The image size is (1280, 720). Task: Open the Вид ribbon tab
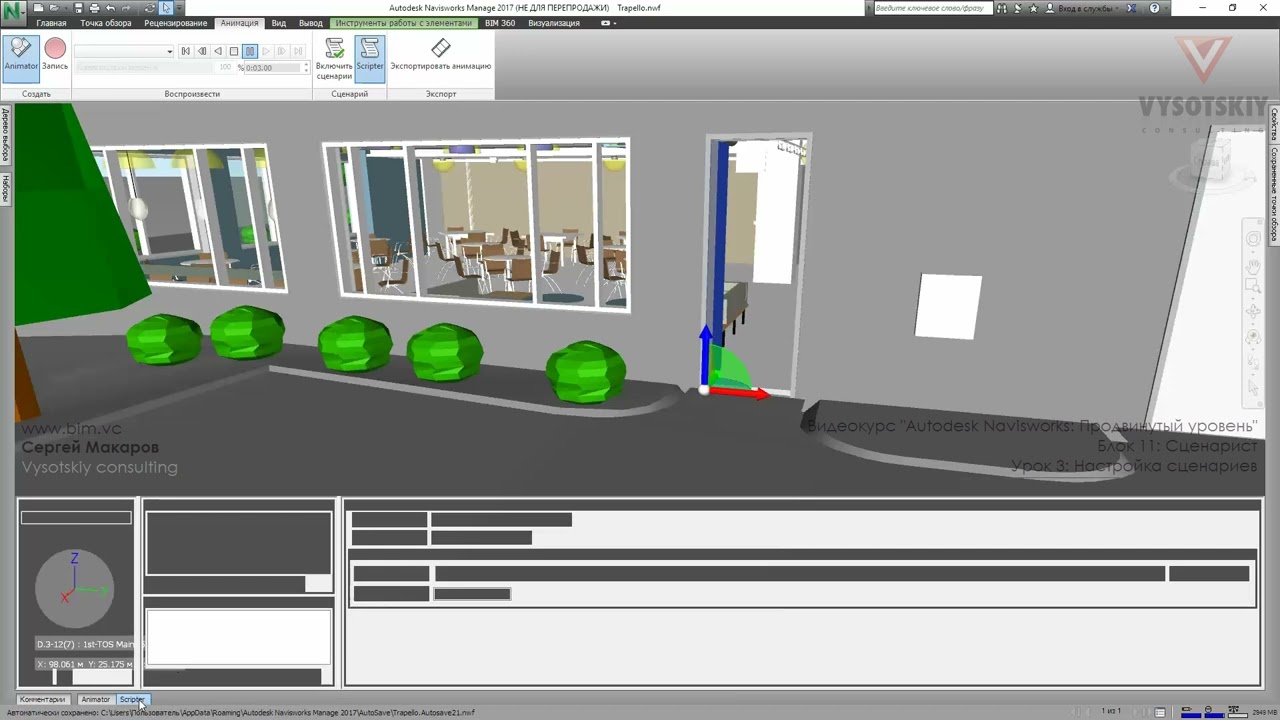[x=279, y=23]
